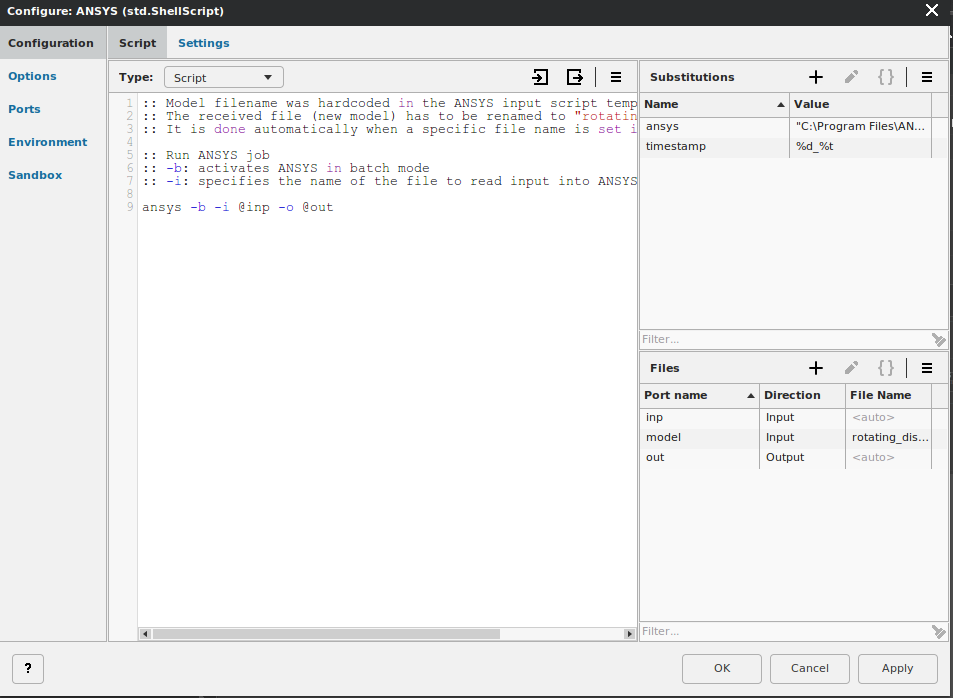953x698 pixels.
Task: Click the Direction column header
Action: click(x=802, y=395)
